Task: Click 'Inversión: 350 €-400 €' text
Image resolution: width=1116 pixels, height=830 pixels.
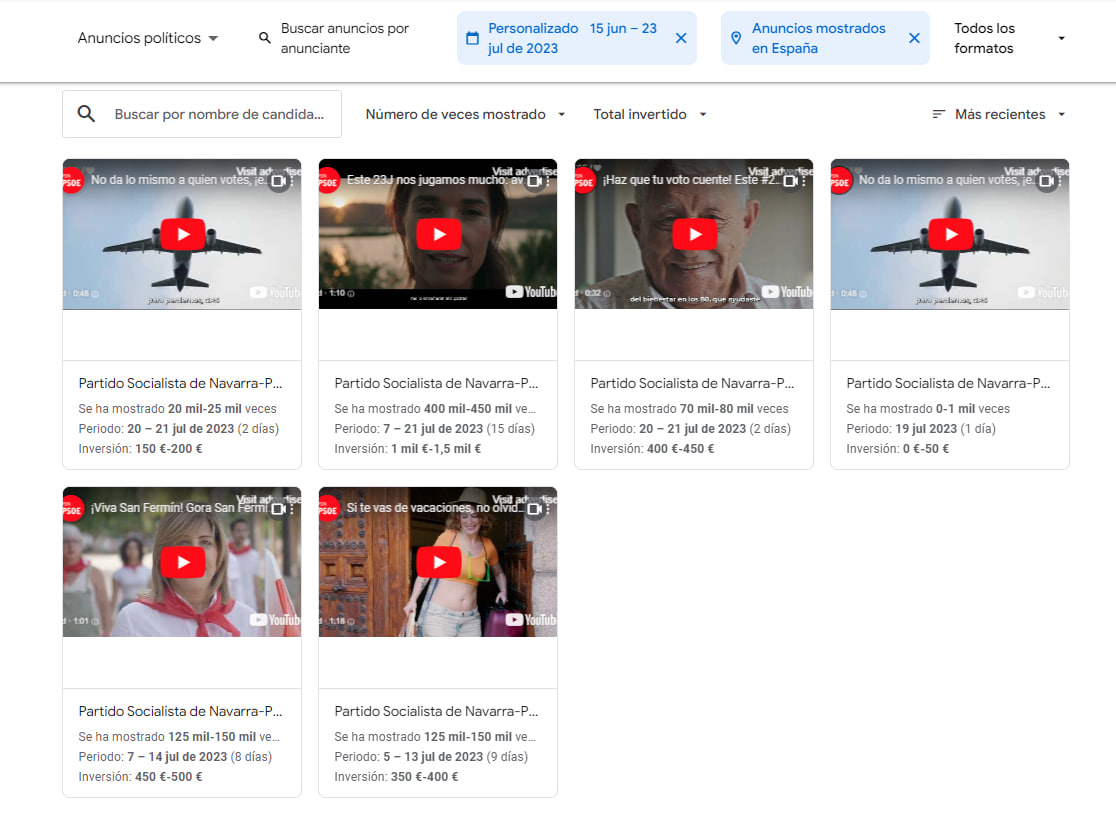Action: (396, 777)
